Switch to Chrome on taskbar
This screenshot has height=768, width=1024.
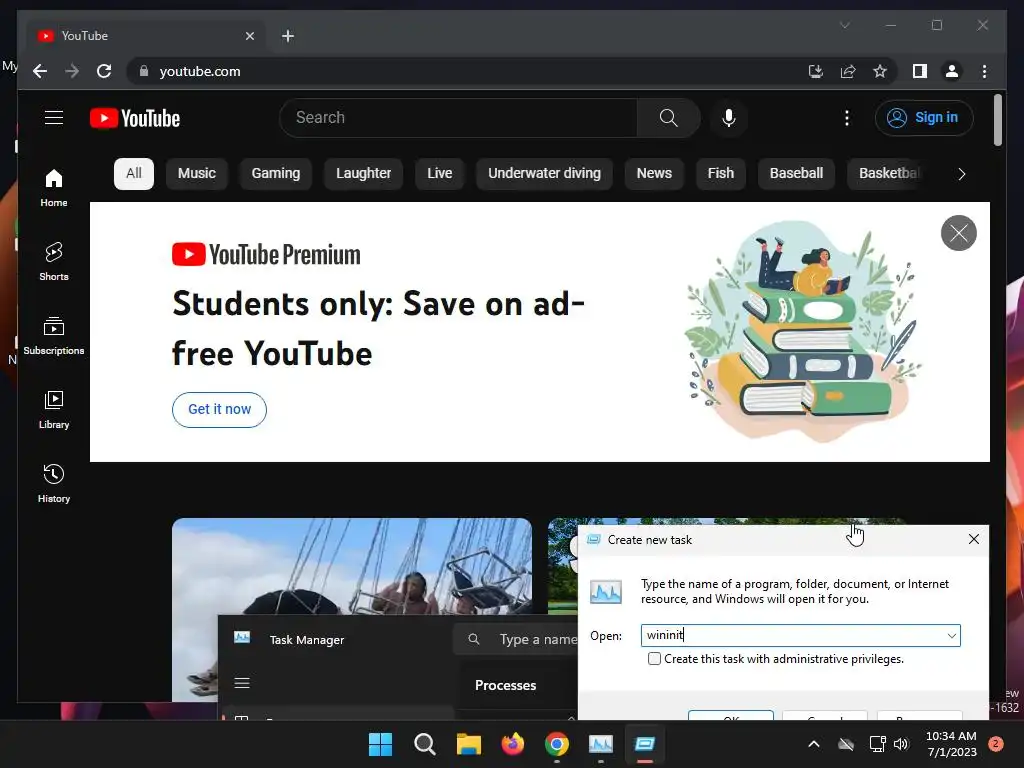(556, 744)
